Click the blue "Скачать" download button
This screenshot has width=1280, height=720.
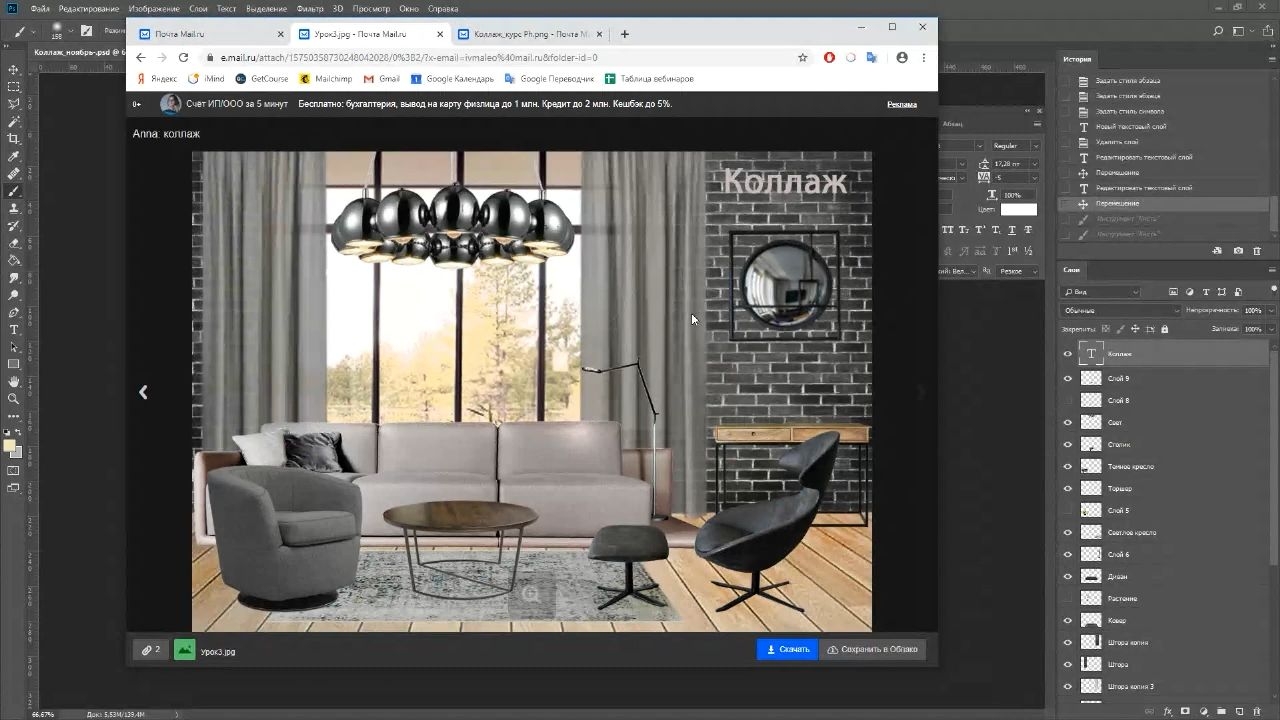(x=787, y=650)
